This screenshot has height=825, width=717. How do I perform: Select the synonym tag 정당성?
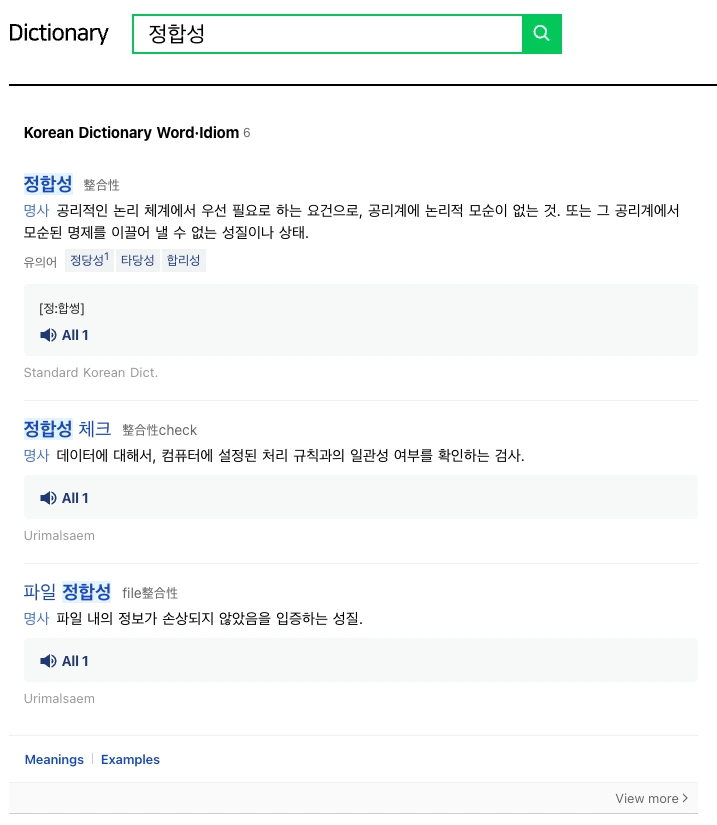[x=89, y=260]
